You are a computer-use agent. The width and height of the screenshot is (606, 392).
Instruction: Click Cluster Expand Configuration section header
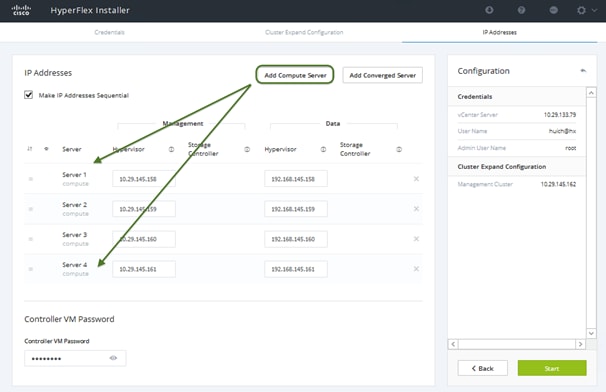tap(517, 167)
